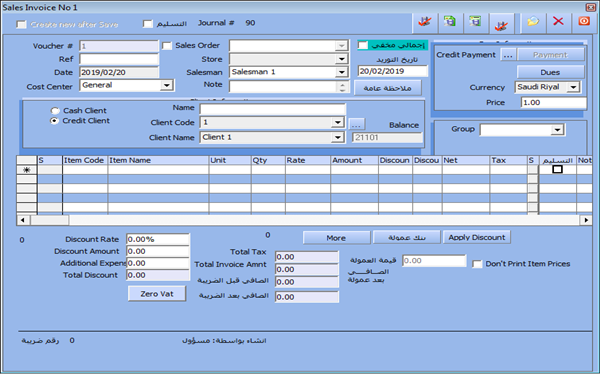Click the بنك عمولة button
This screenshot has width=600, height=374.
(406, 237)
